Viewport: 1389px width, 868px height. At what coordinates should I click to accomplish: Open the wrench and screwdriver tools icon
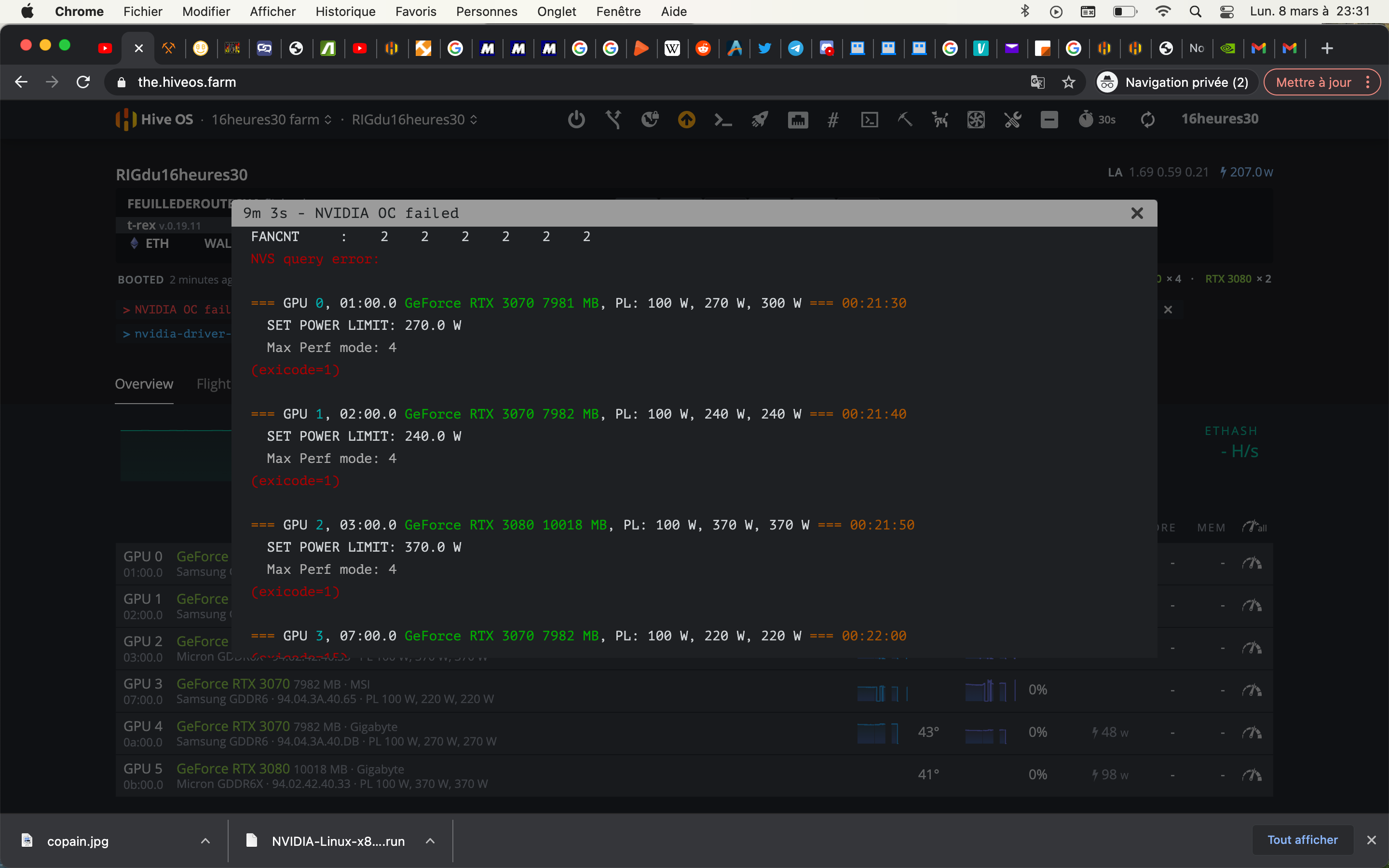pos(1012,120)
